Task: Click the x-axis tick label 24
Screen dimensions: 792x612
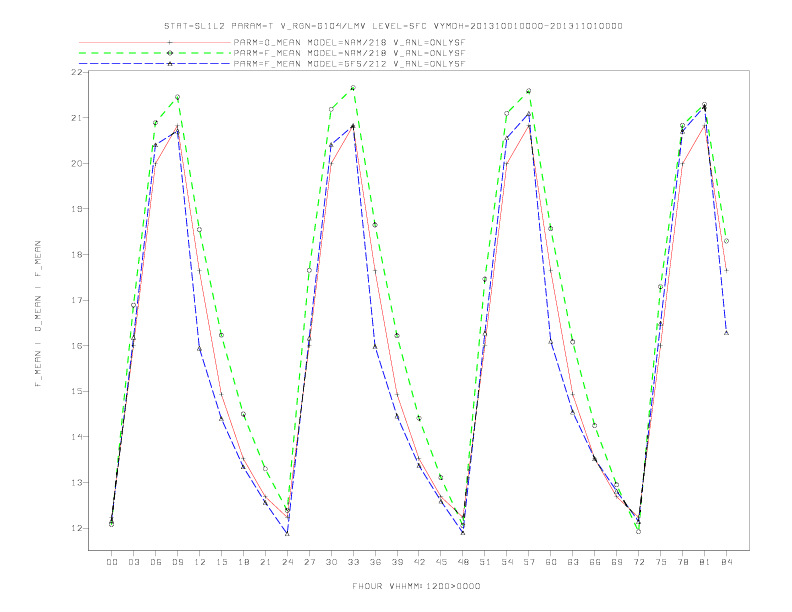Action: [287, 562]
